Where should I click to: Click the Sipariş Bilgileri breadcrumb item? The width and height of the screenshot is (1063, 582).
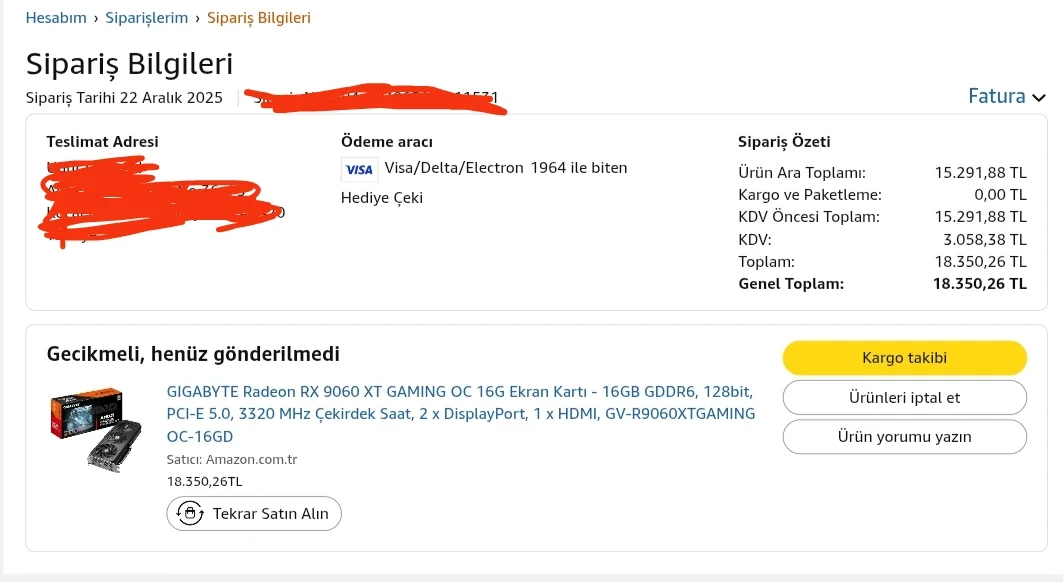(x=258, y=18)
